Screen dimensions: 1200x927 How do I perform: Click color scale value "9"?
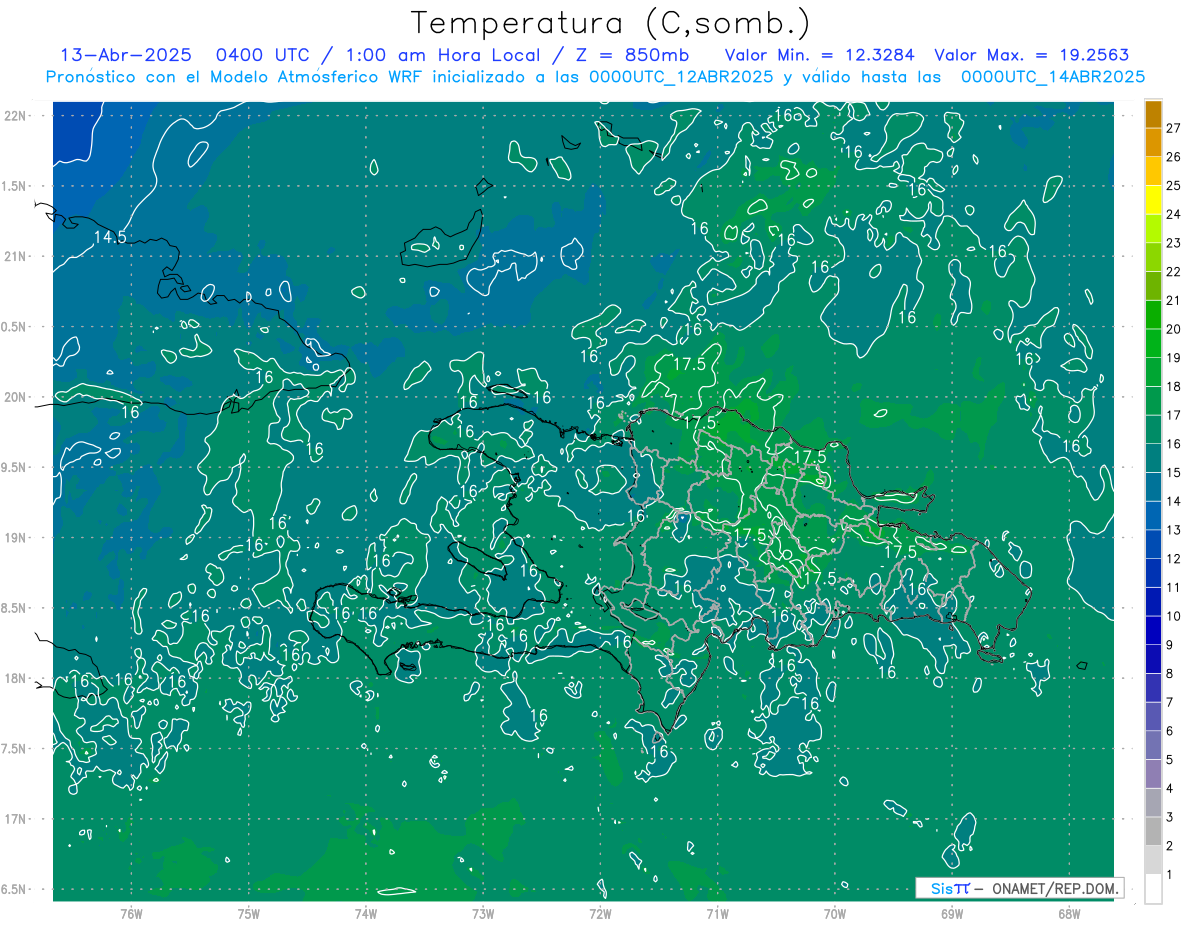pos(1170,645)
